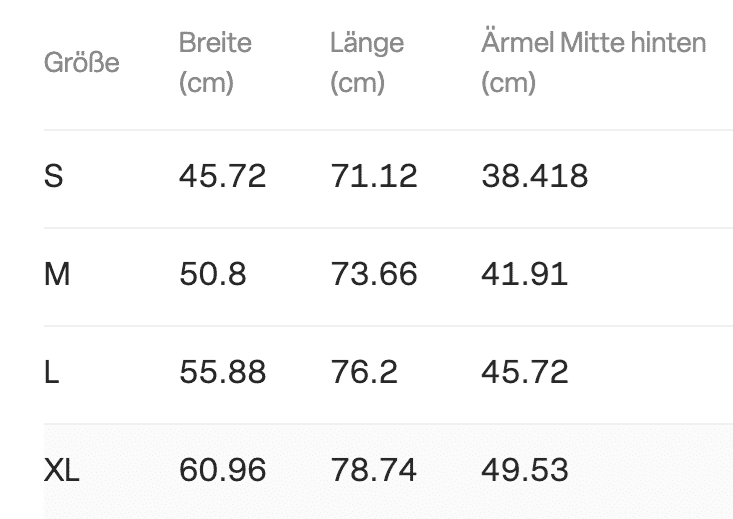This screenshot has width=733, height=519.
Task: Select the size M row label
Action: point(58,274)
